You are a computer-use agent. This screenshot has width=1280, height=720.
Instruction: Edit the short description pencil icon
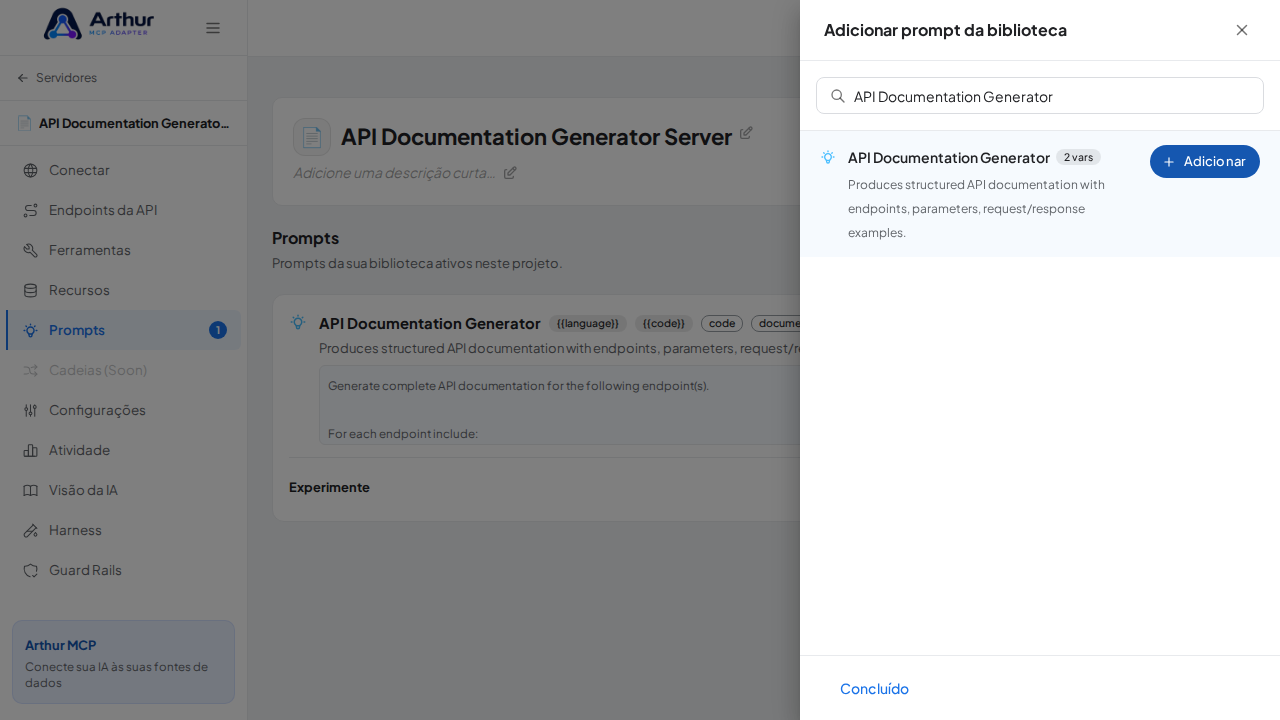(510, 172)
